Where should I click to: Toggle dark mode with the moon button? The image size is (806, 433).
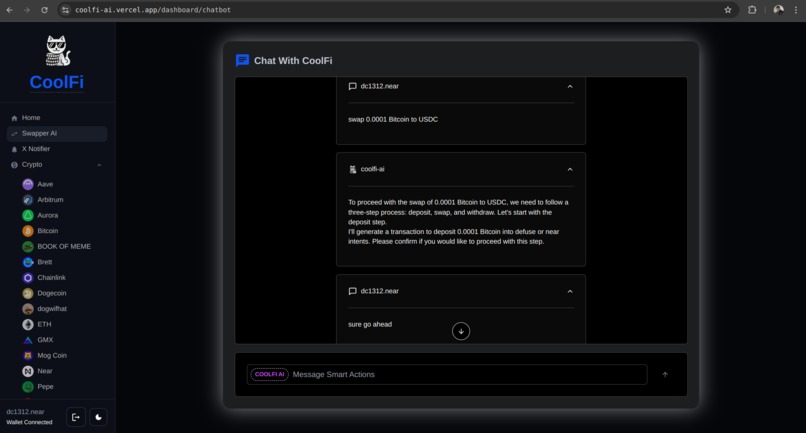pos(98,417)
